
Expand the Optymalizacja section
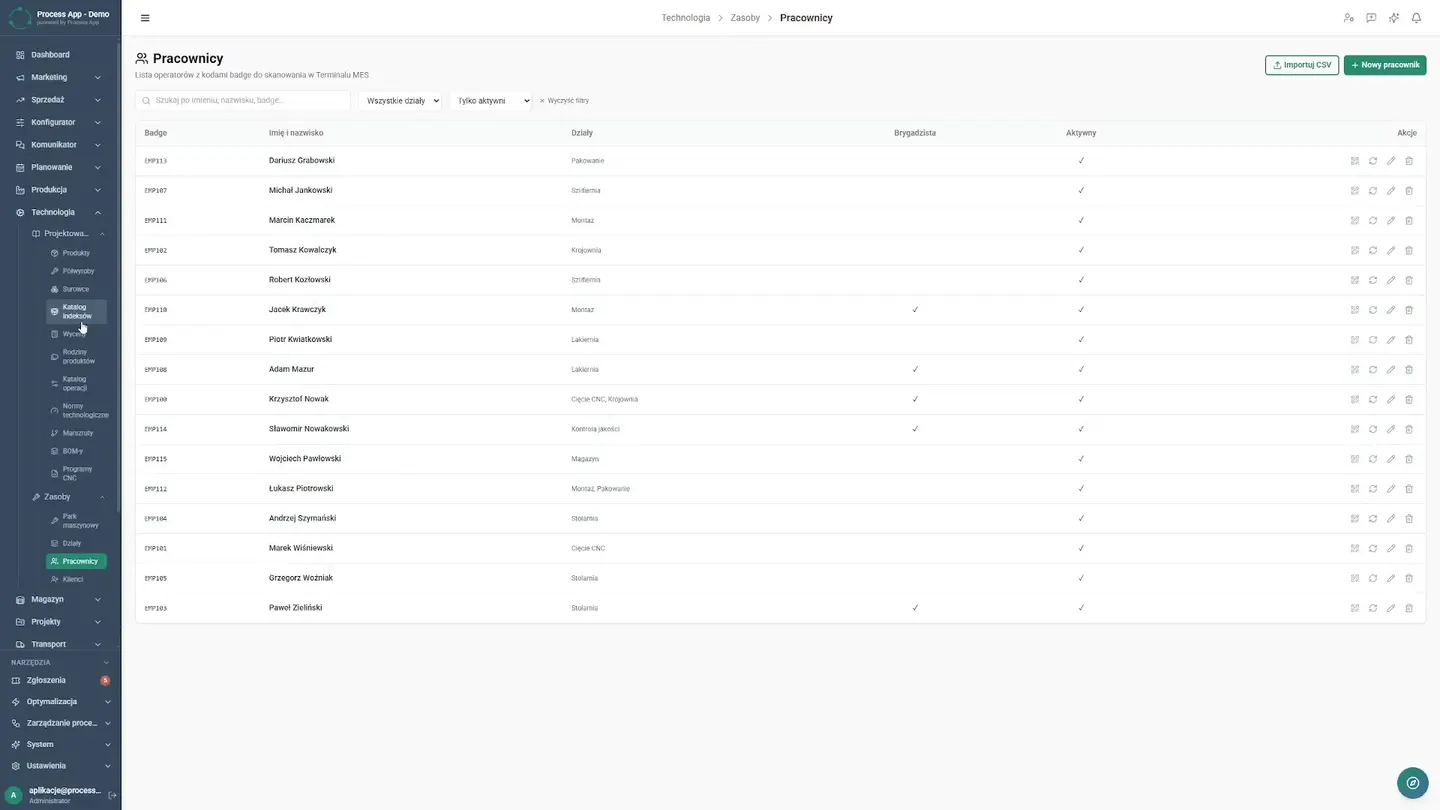(60, 702)
